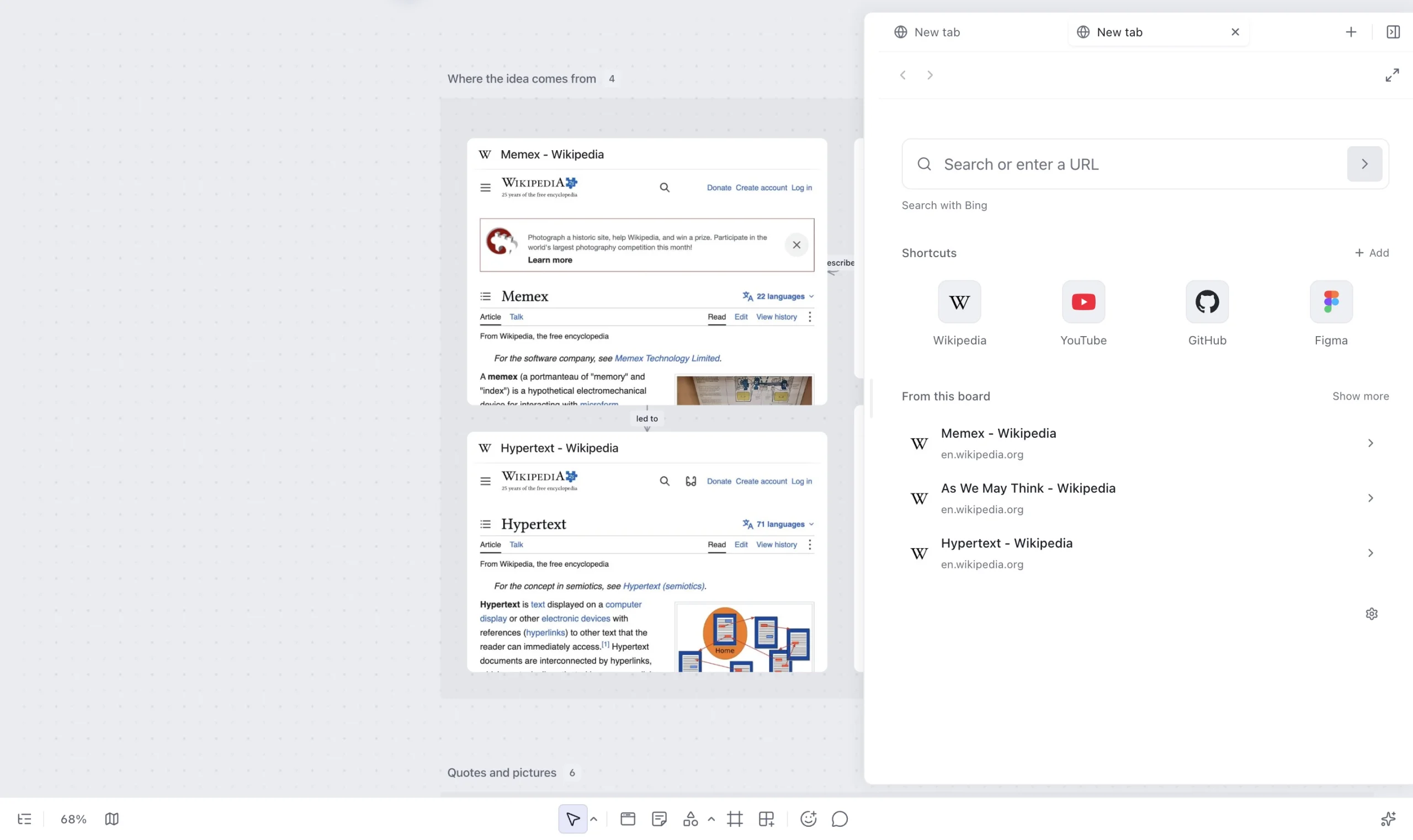
Task: Expand shapes tool options caret
Action: click(711, 818)
